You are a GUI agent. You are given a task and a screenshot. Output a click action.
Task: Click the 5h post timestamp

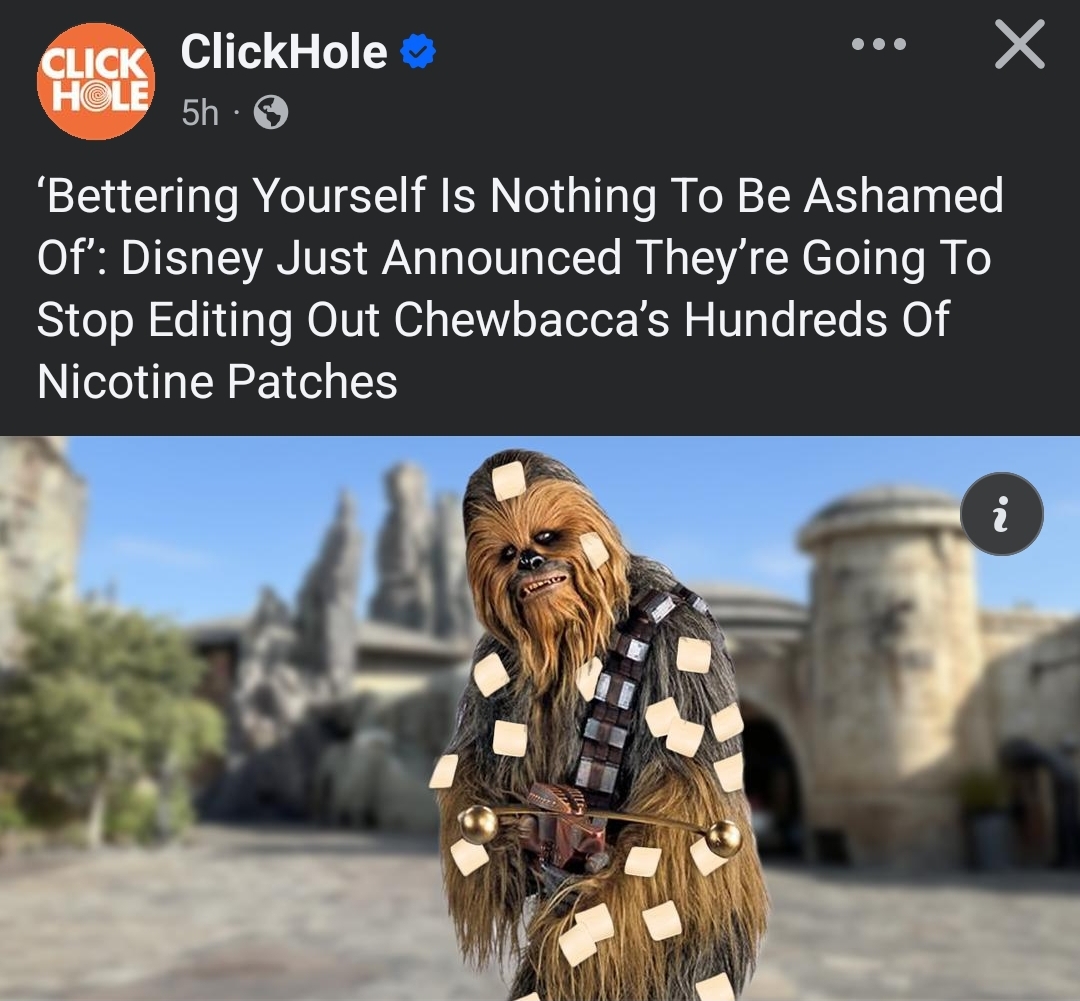coord(200,112)
